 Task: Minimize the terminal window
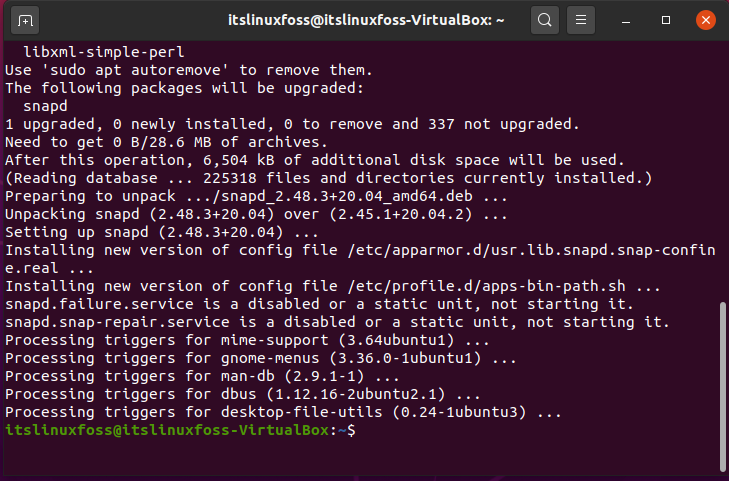[626, 20]
